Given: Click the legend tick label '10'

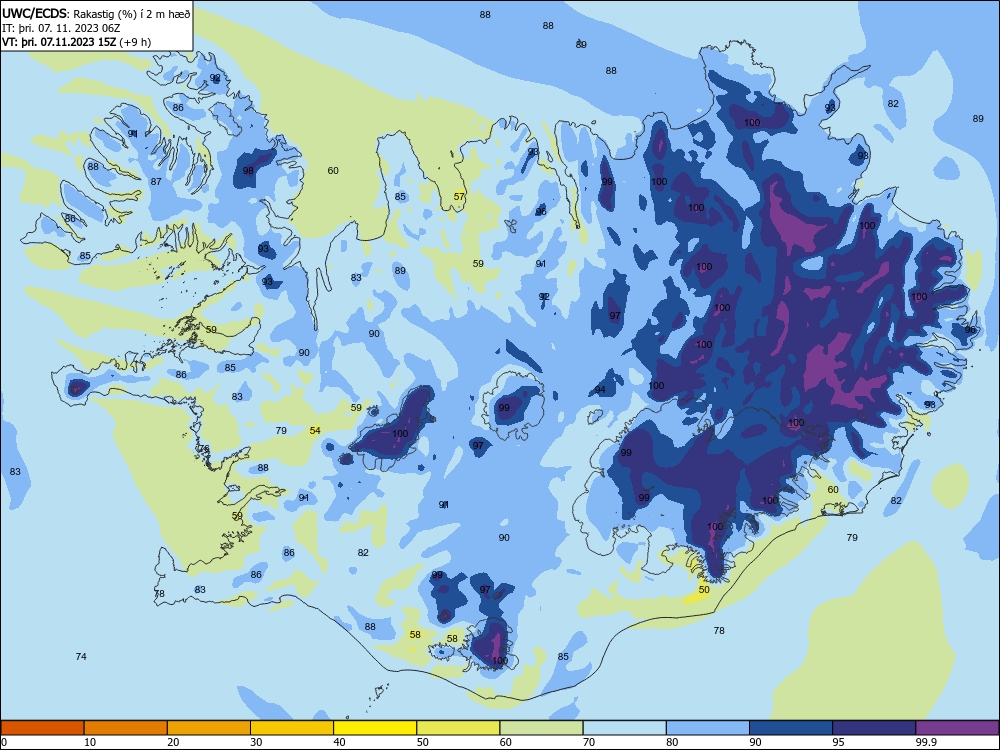Looking at the screenshot, I should (x=90, y=742).
